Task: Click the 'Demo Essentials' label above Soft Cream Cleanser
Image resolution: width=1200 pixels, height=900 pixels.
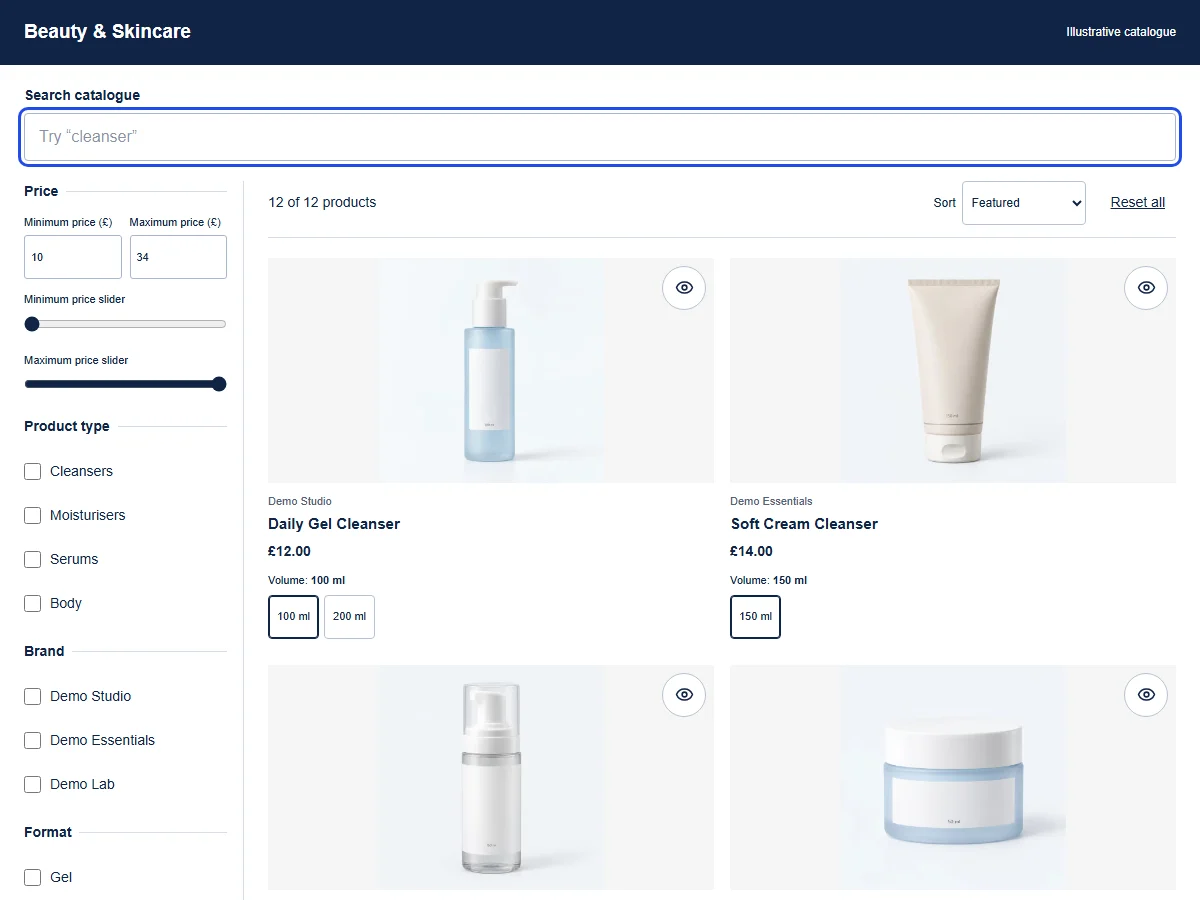Action: [x=771, y=501]
